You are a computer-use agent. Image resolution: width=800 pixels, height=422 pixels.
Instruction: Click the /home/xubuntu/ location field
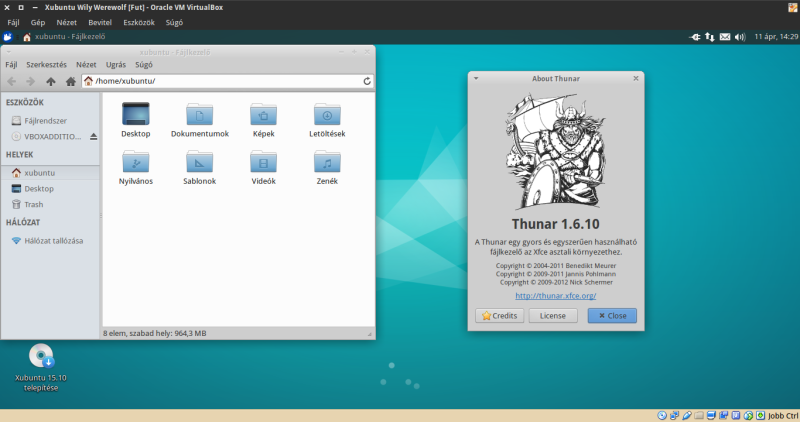click(228, 81)
